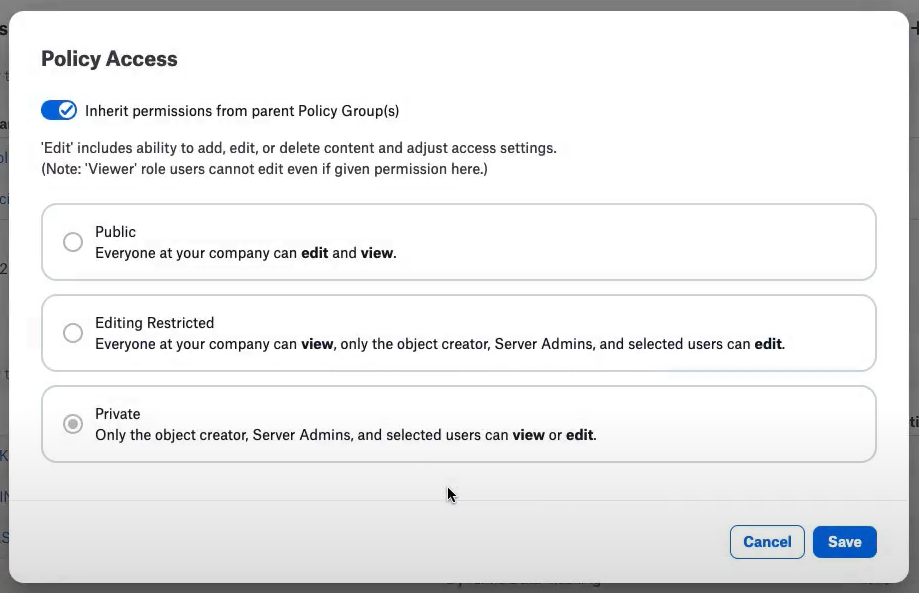Click 'Everyone at your company can edit and view' description
Image resolution: width=919 pixels, height=593 pixels.
pos(246,253)
